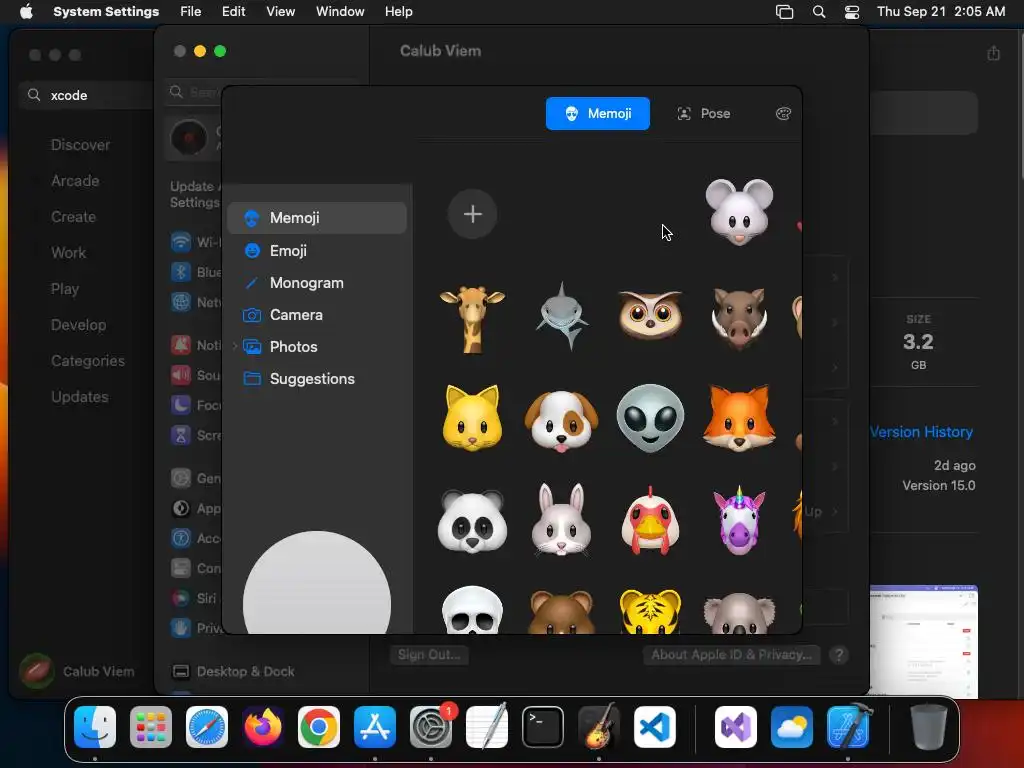Select Photos in the picker sidebar
1024x768 pixels.
pyautogui.click(x=317, y=347)
